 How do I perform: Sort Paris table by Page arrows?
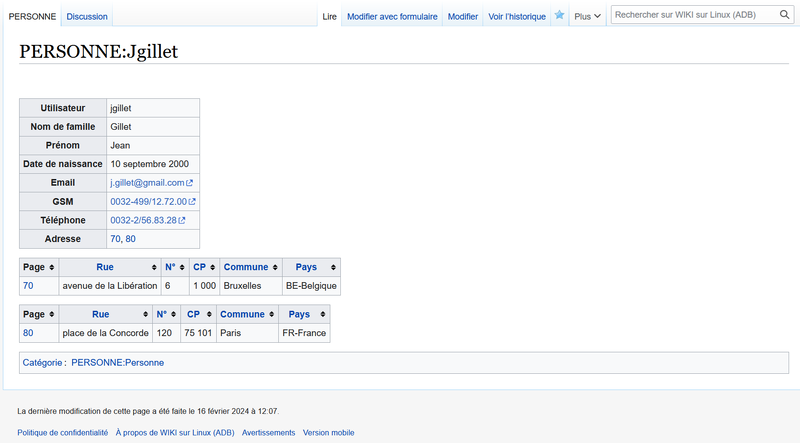[x=52, y=314]
